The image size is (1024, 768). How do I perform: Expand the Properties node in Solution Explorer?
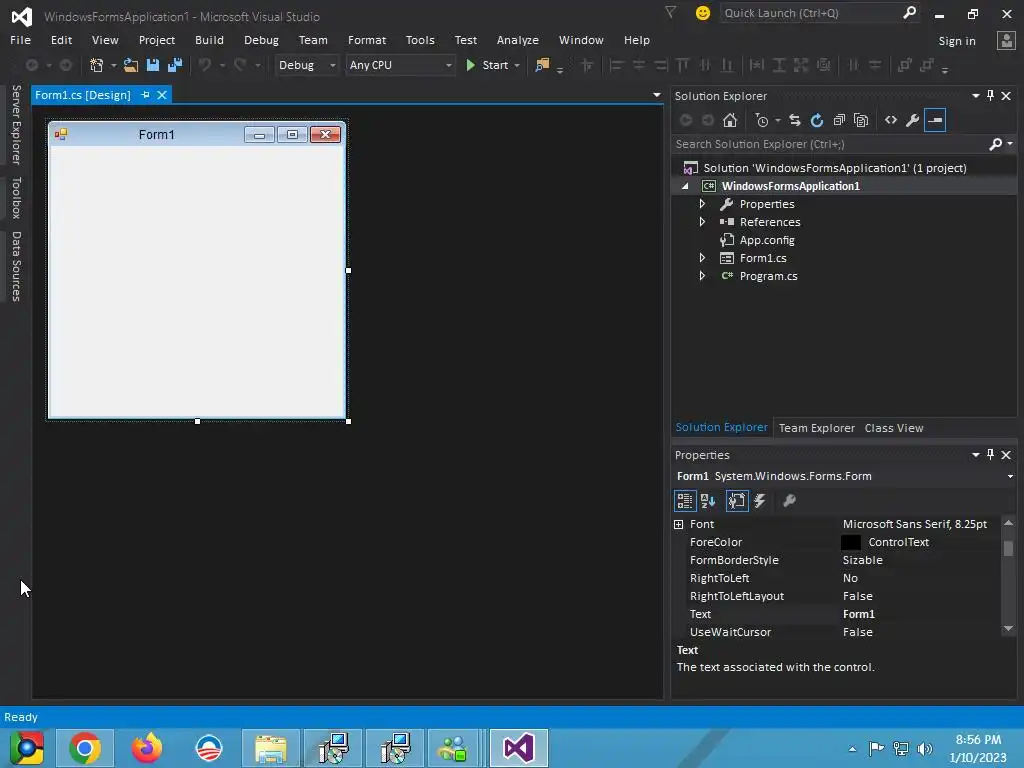click(x=702, y=204)
